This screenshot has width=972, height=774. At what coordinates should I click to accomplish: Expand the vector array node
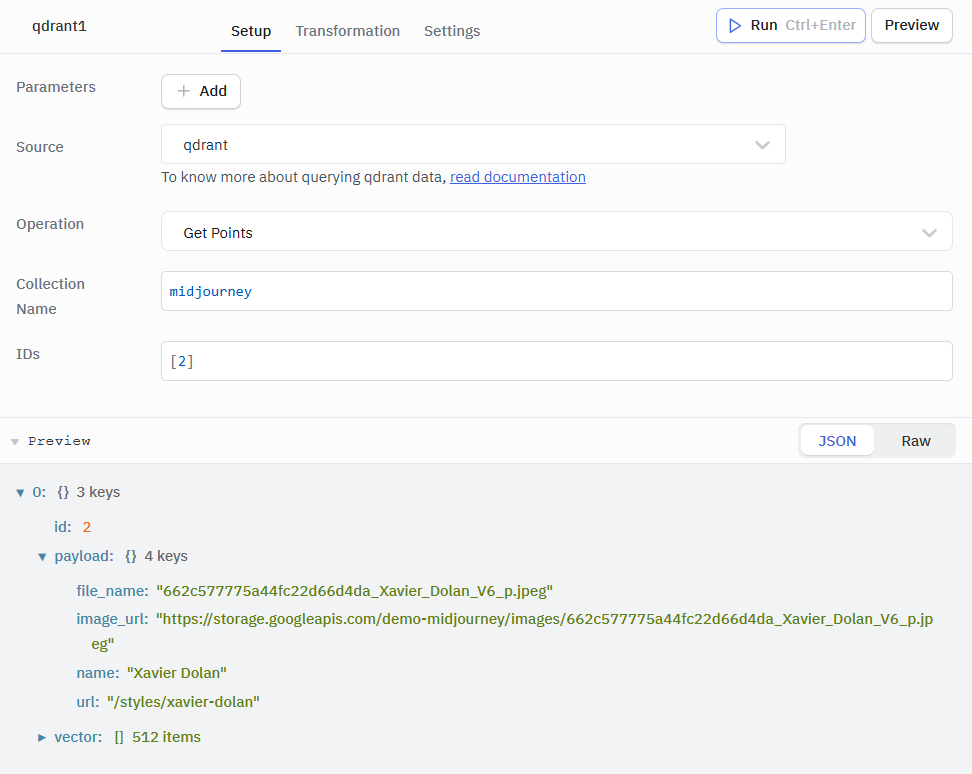click(42, 737)
